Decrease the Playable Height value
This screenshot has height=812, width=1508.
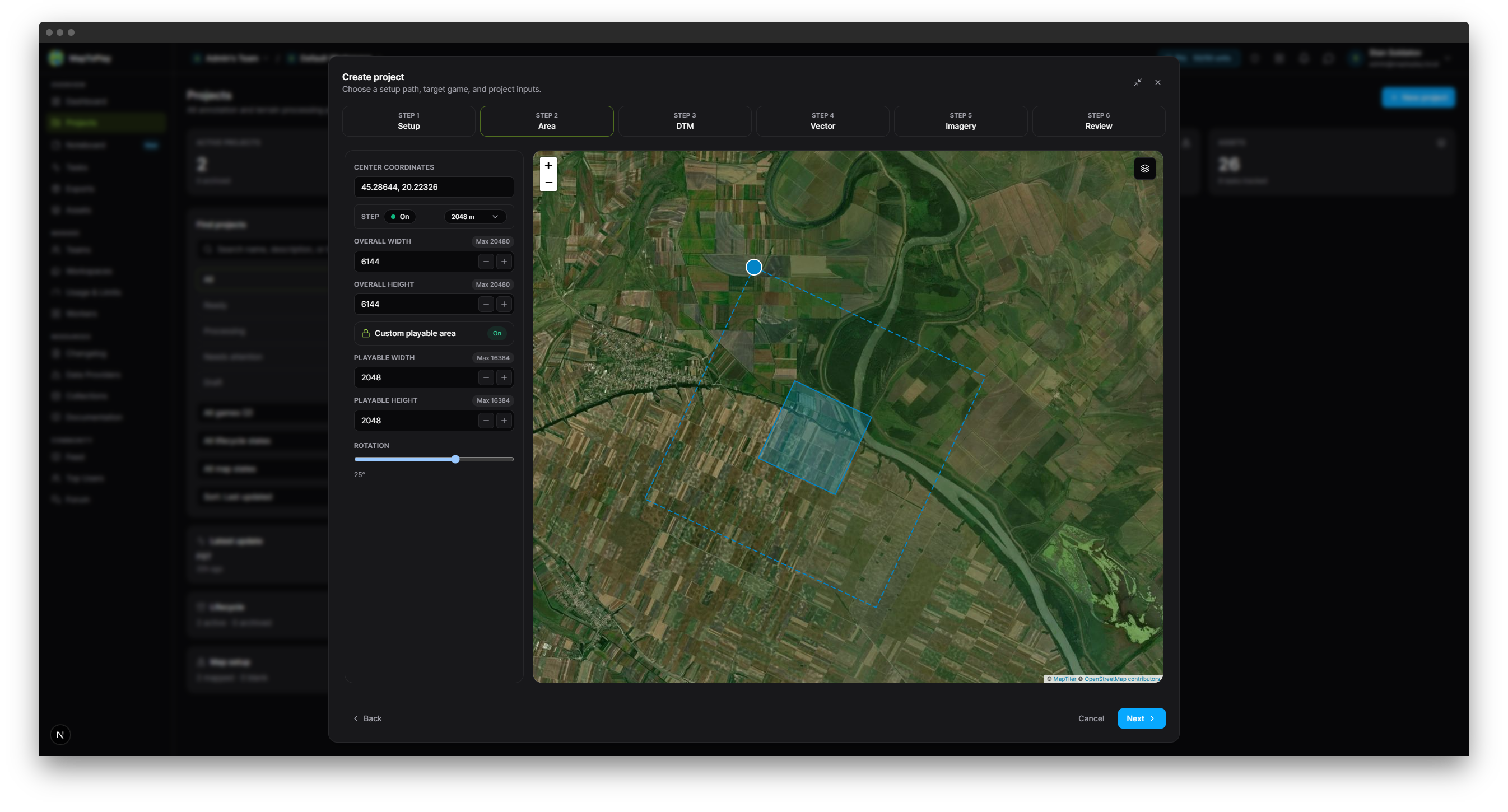point(486,421)
